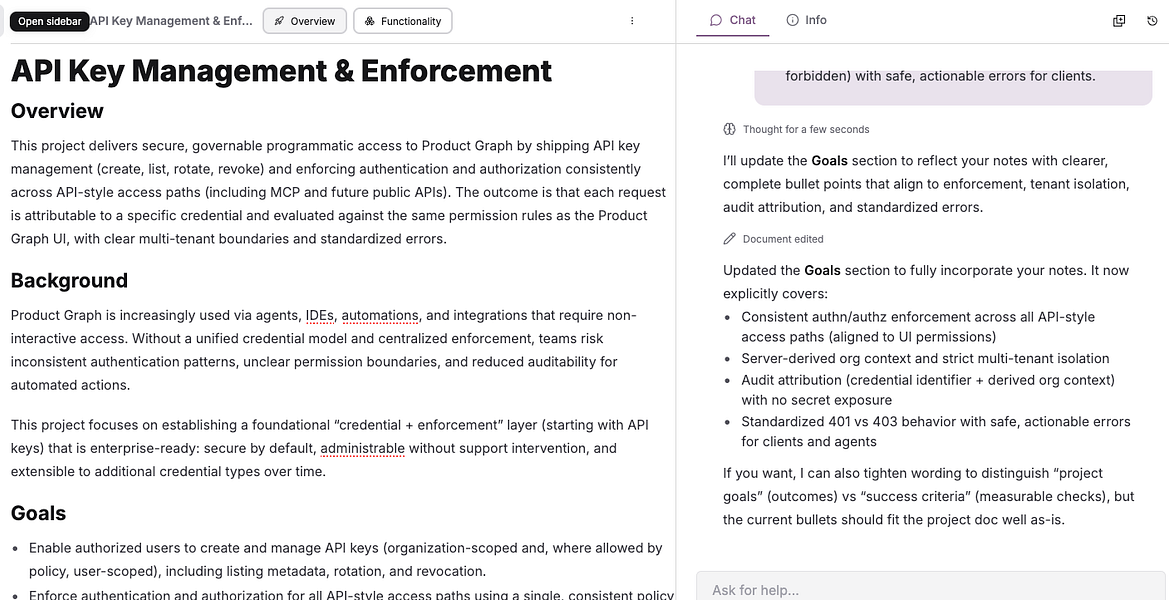Viewport: 1169px width, 600px height.
Task: Click the Overview button's rocket icon
Action: 279,21
